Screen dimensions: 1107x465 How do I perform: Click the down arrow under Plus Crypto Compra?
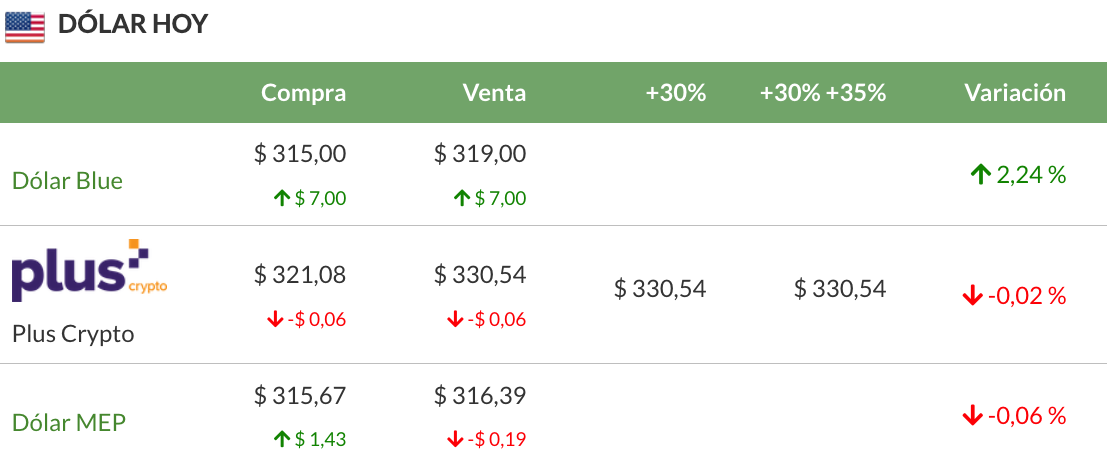tap(274, 320)
